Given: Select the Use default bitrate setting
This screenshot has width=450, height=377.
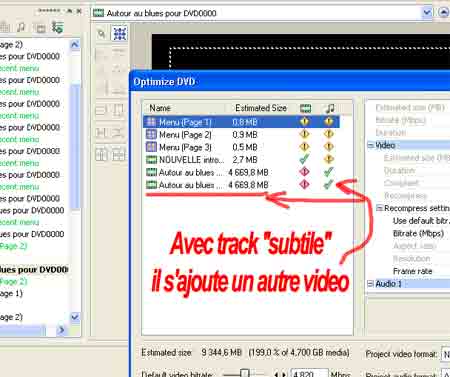Looking at the screenshot, I should click(x=421, y=221).
